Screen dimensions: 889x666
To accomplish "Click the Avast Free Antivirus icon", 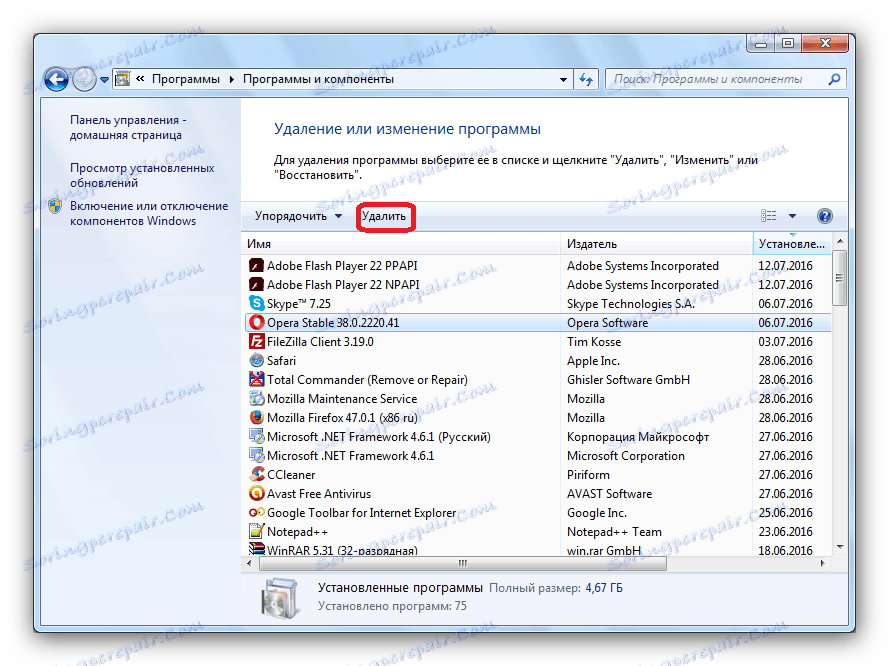I will (256, 494).
